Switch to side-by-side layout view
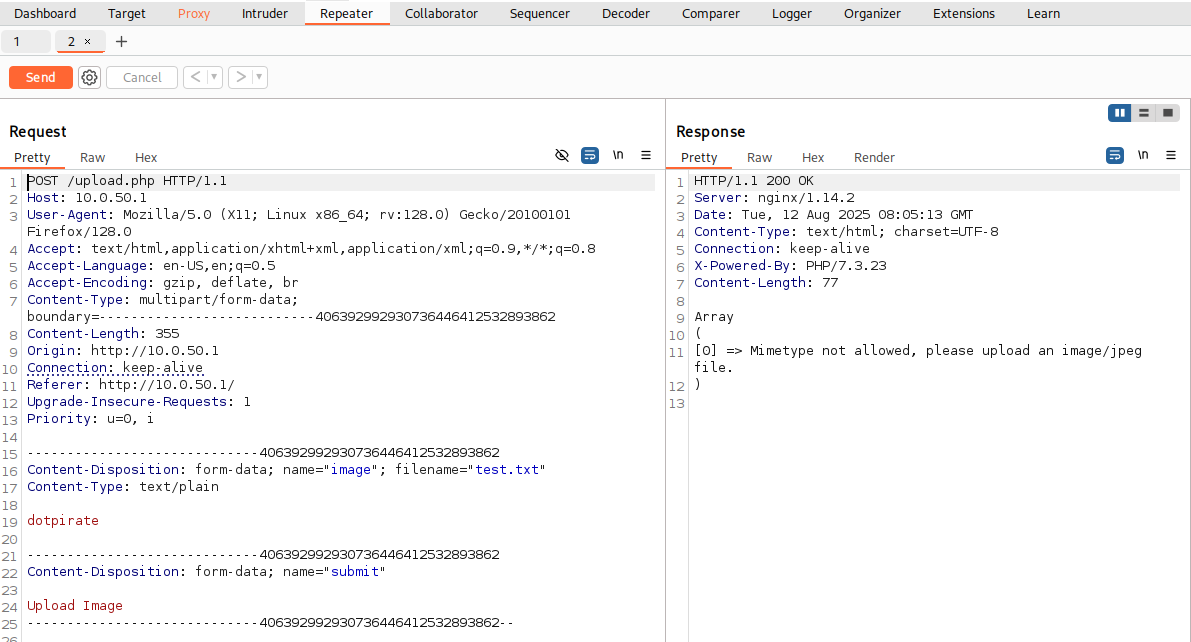This screenshot has width=1191, height=642. 1119,113
